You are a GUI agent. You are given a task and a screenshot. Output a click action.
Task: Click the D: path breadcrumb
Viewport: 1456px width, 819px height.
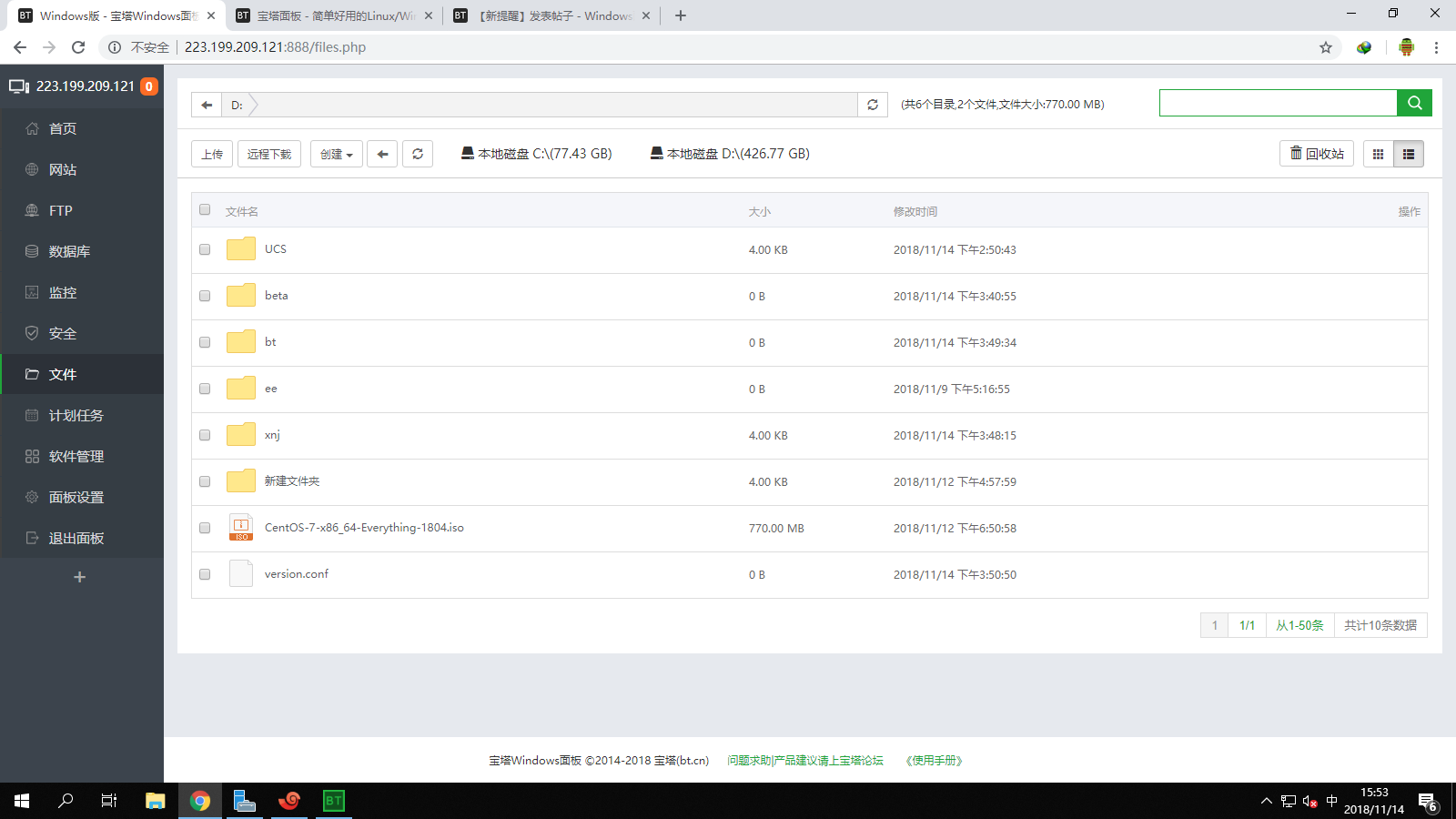(237, 105)
